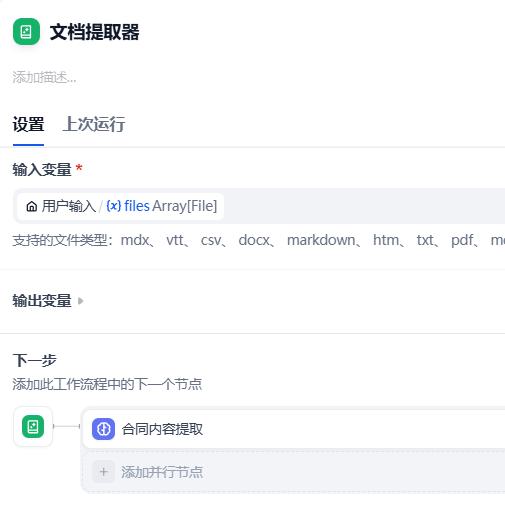
Task: Click the blue LLM icon of 合同内容提取
Action: pos(103,429)
